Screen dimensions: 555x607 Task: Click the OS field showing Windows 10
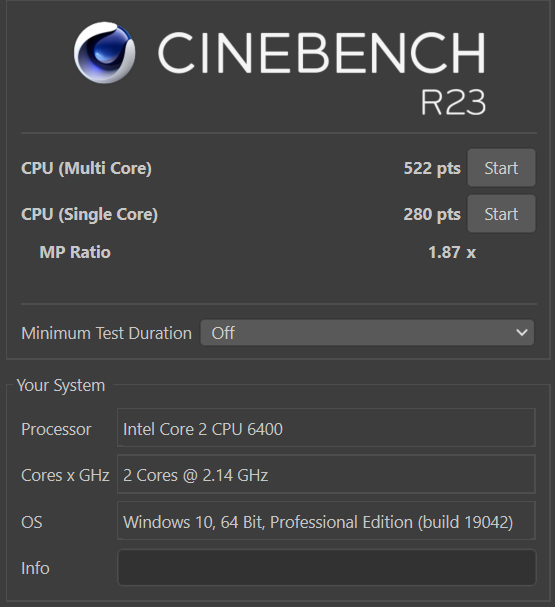point(326,521)
